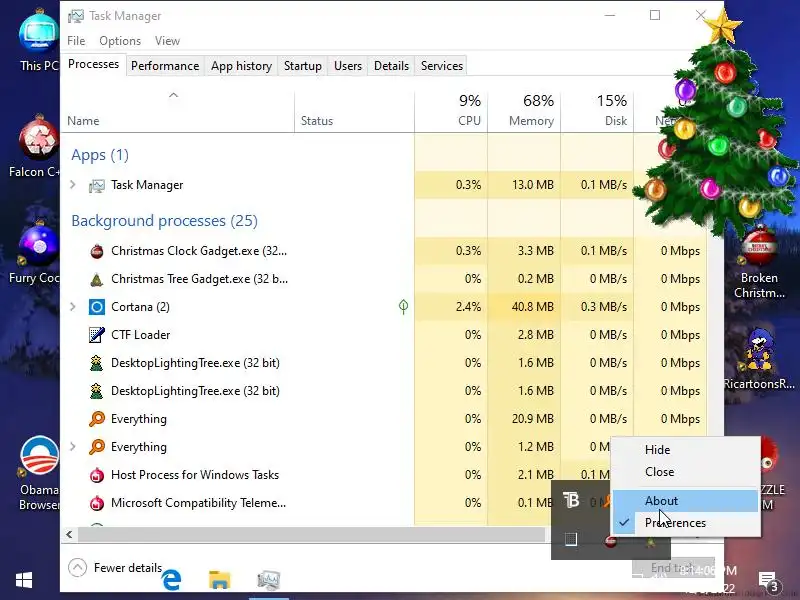Switch to Details tab
Image resolution: width=800 pixels, height=600 pixels.
pyautogui.click(x=391, y=66)
